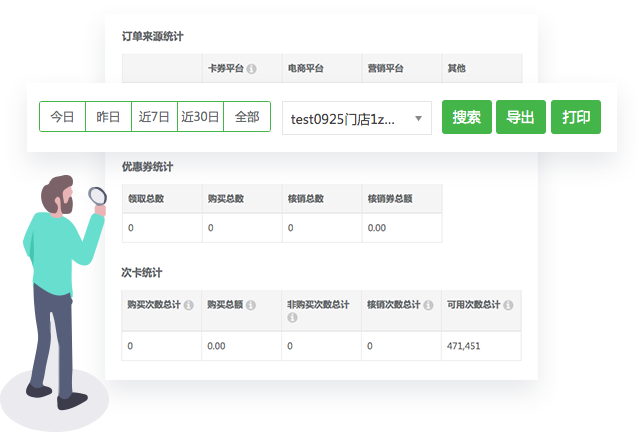Show 全部 date range data
644x432 pixels.
(246, 117)
